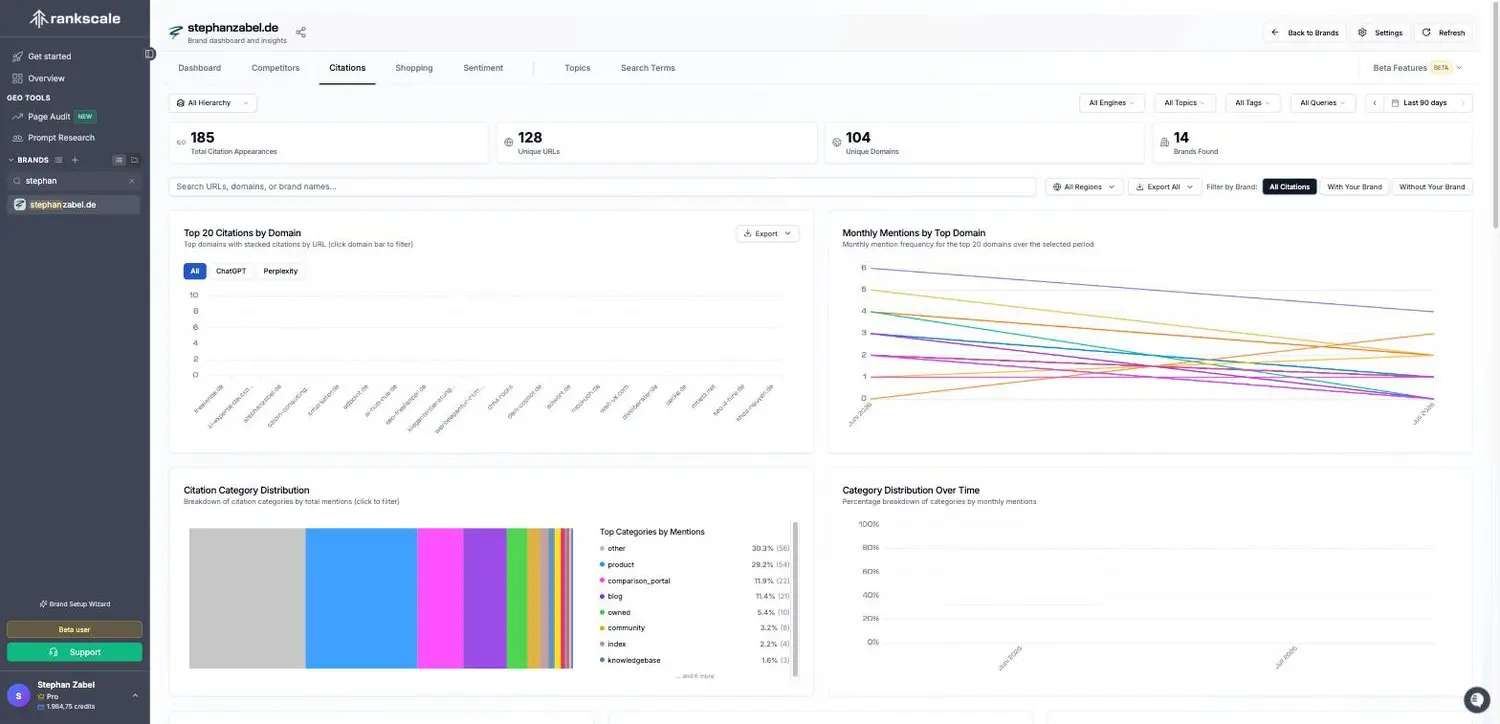Select the All engine filter on chart
1500x724 pixels.
tap(195, 271)
